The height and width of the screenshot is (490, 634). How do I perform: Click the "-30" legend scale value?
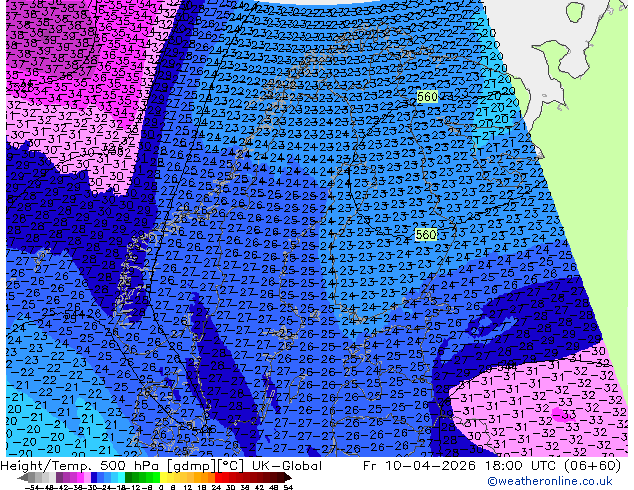point(90,488)
